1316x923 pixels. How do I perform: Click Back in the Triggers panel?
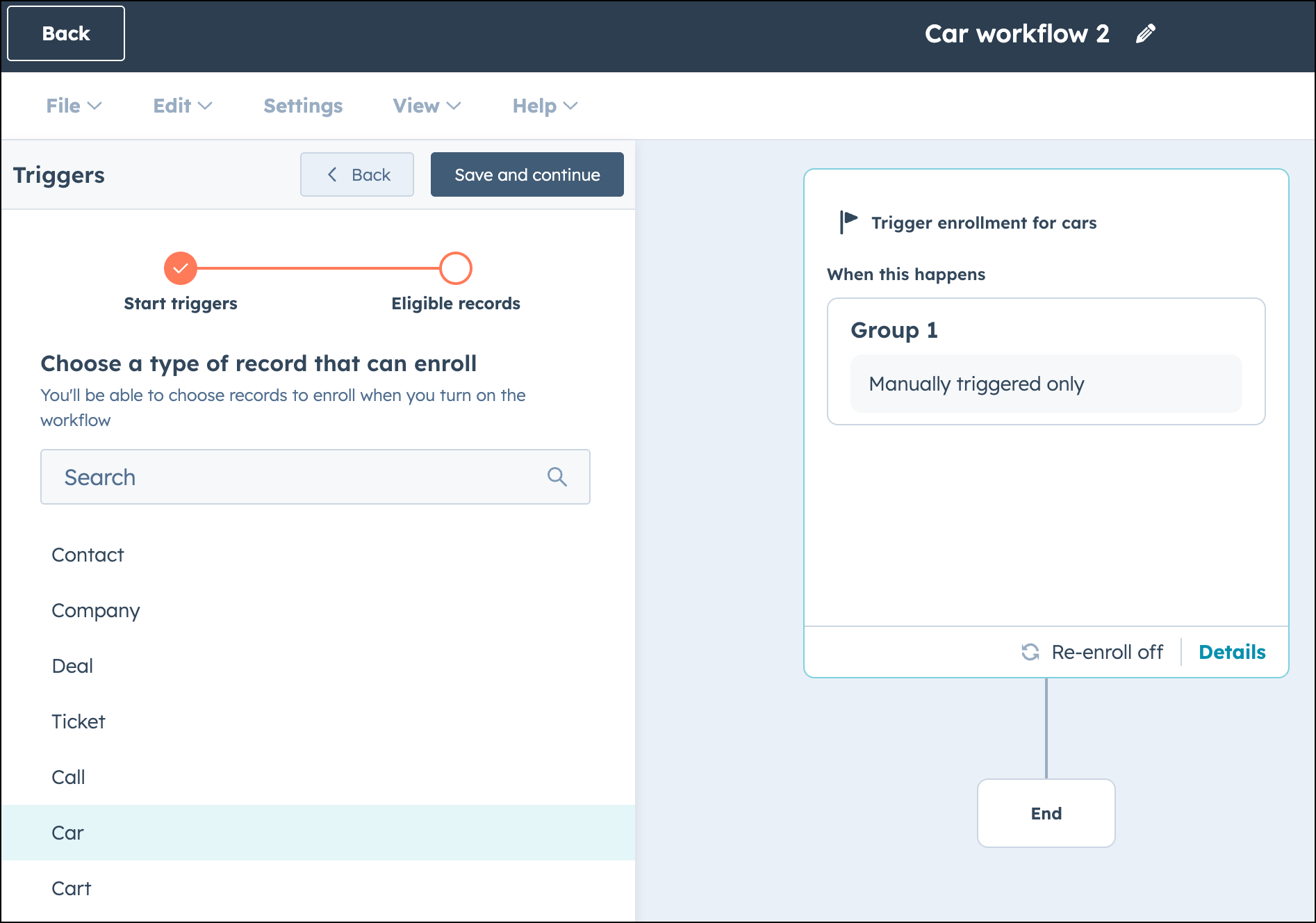(357, 174)
